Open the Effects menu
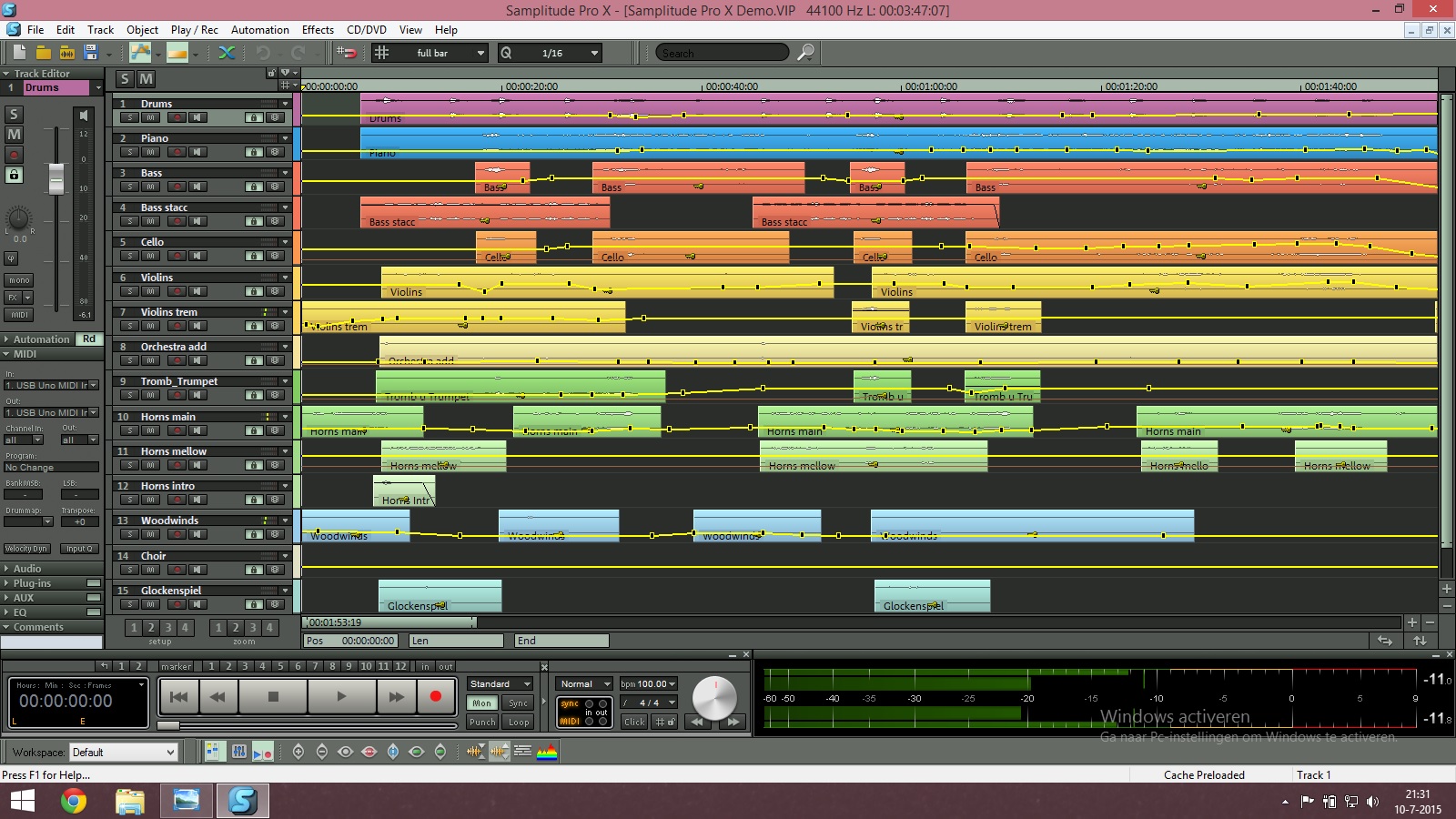This screenshot has height=819, width=1456. coord(318,30)
